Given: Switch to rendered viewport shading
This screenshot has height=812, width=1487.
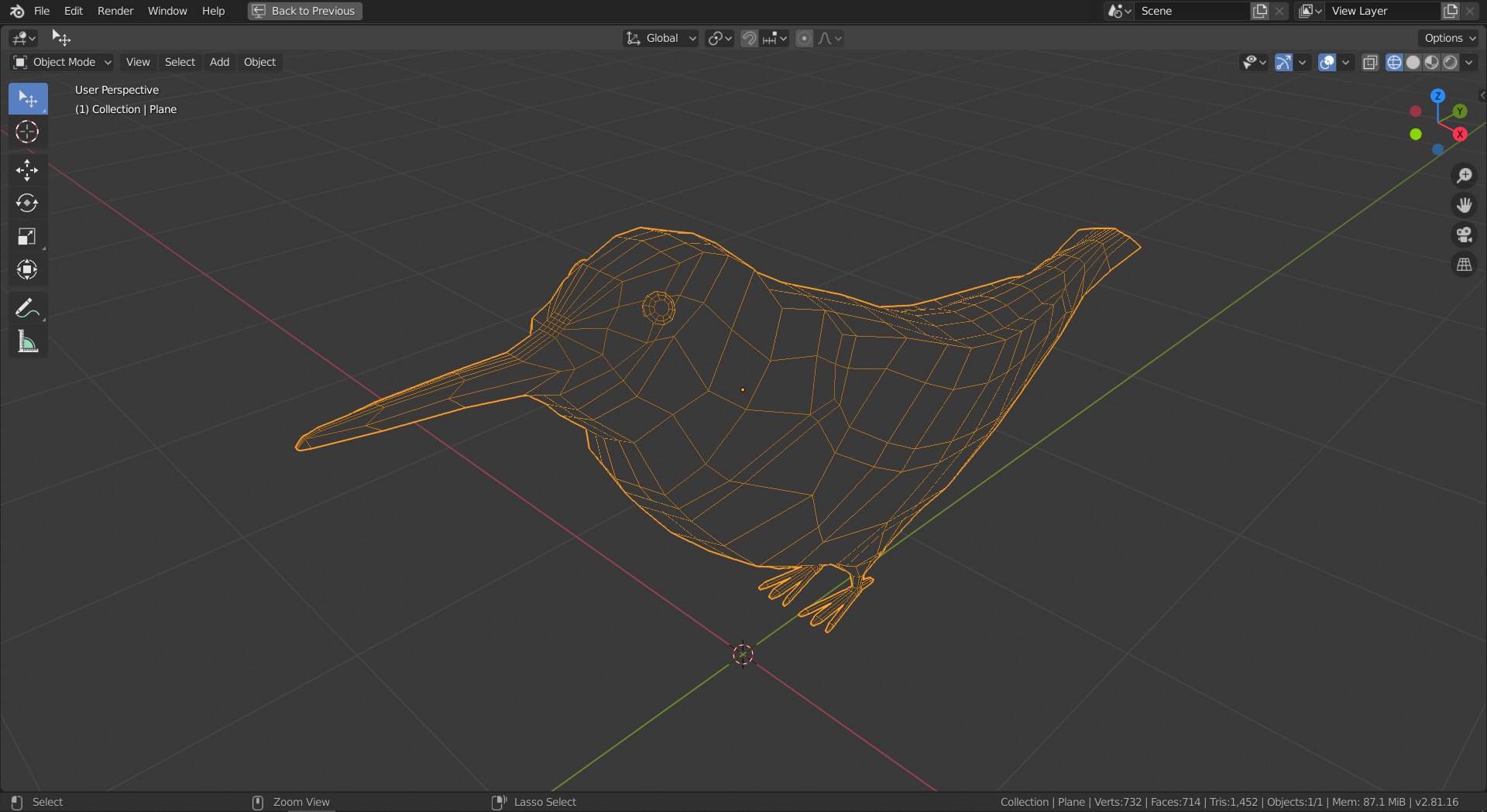Looking at the screenshot, I should click(x=1450, y=62).
